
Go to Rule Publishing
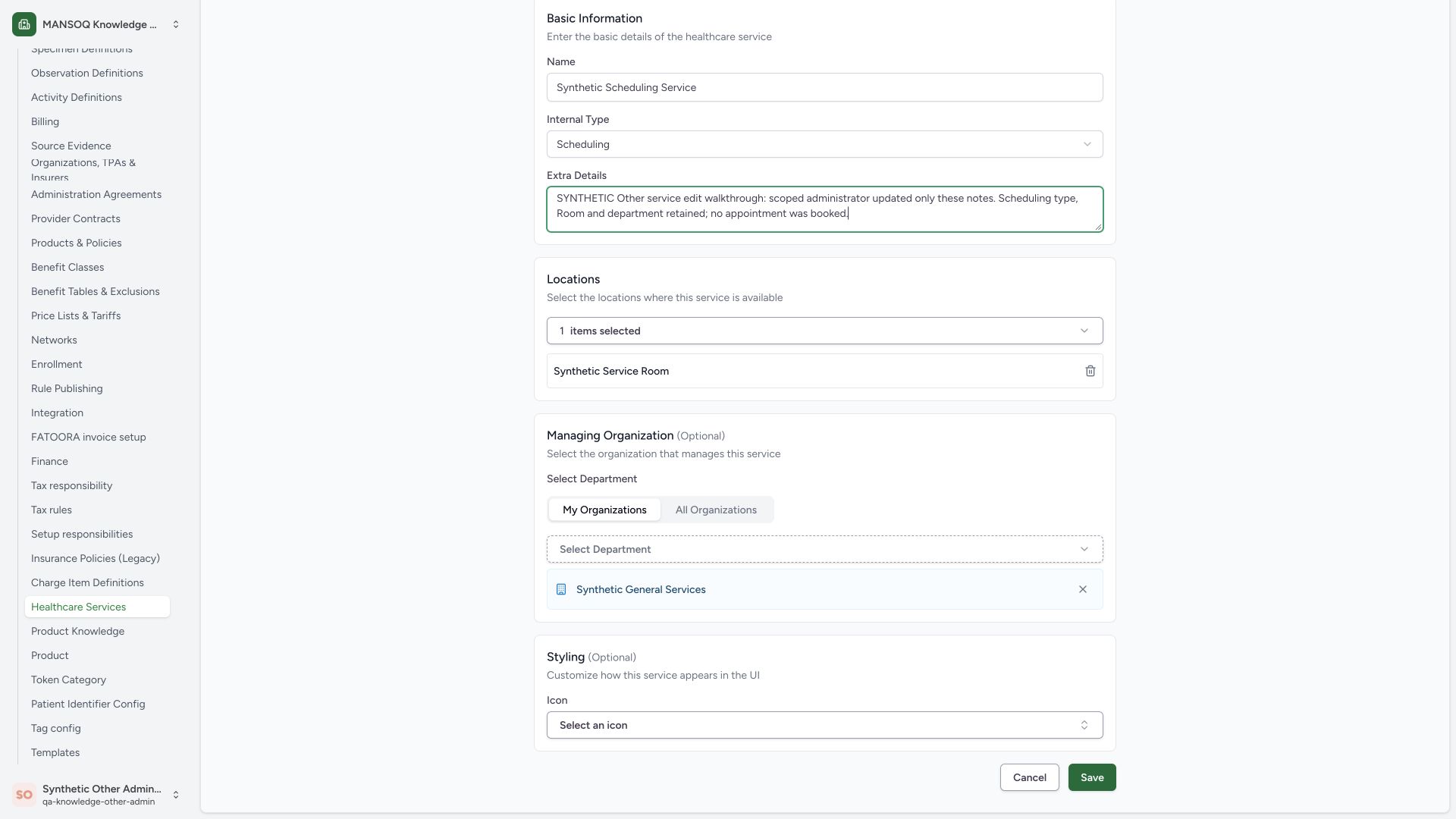67,388
